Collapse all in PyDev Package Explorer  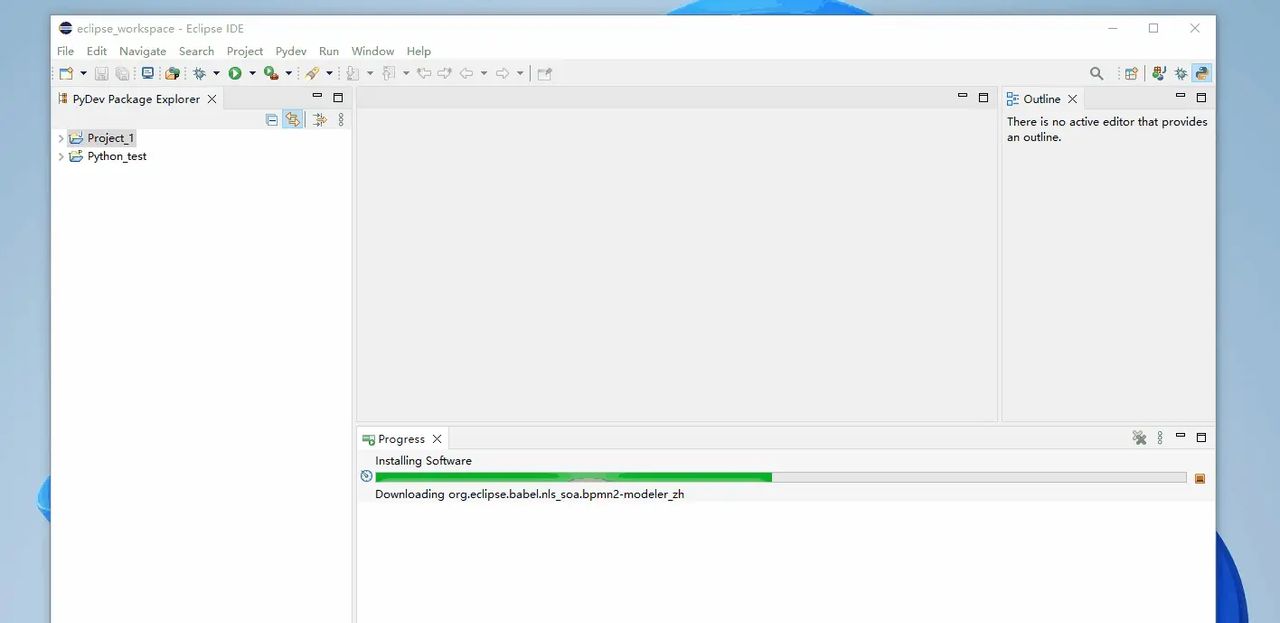[x=271, y=120]
